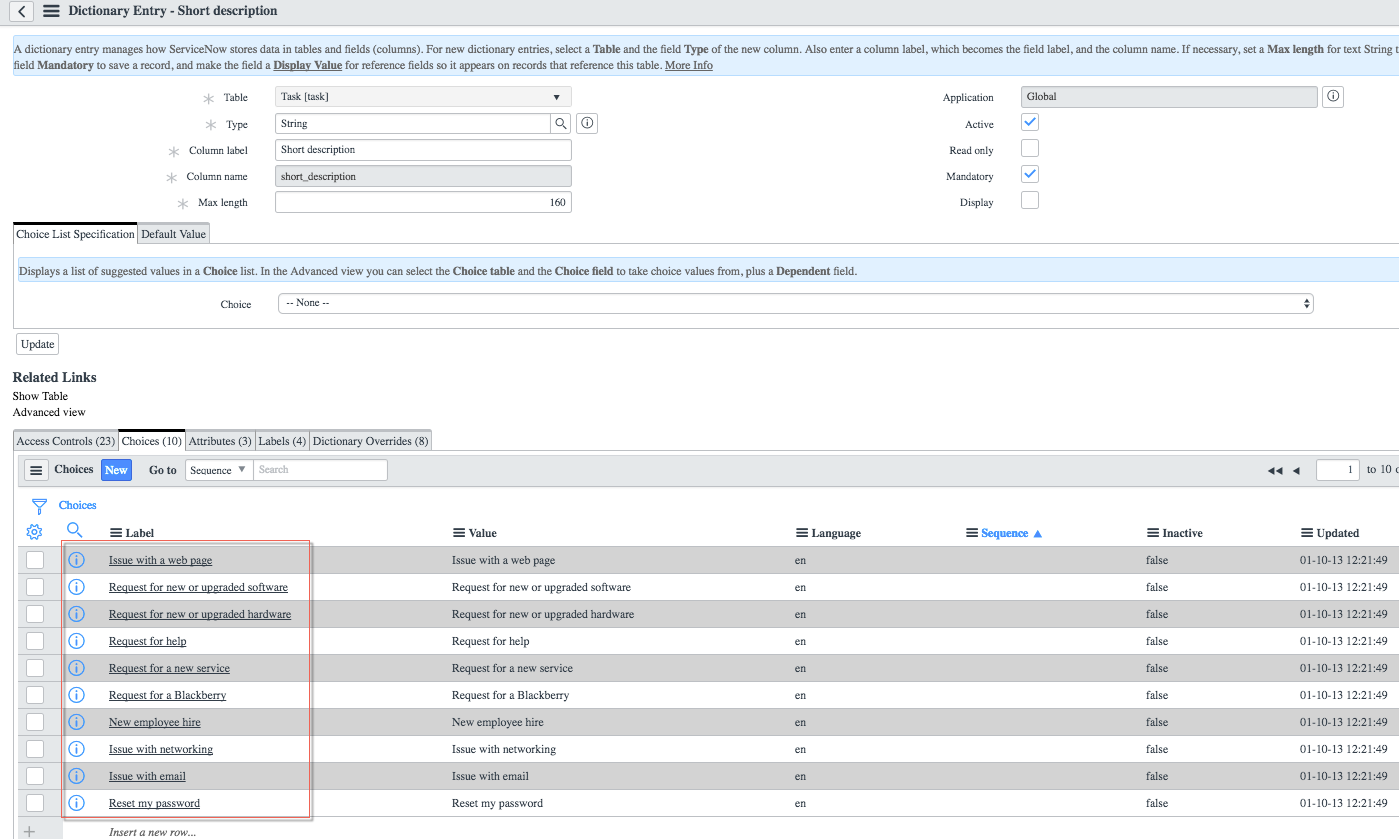
Task: Open the Choice dropdown set to None
Action: [795, 303]
